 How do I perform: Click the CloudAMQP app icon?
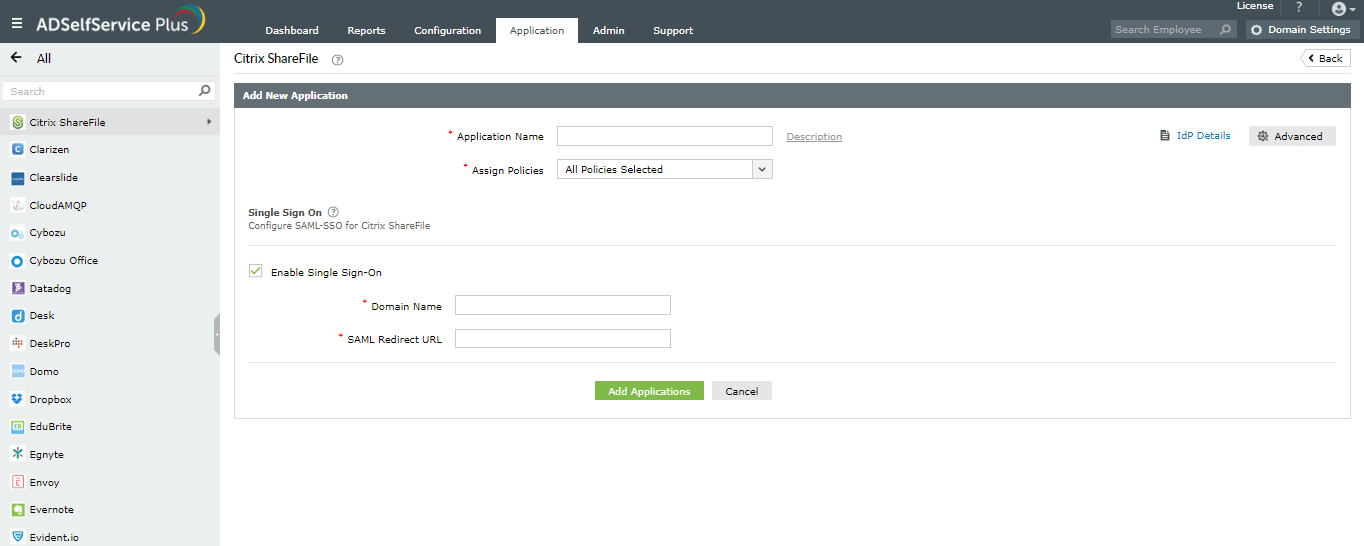point(18,205)
